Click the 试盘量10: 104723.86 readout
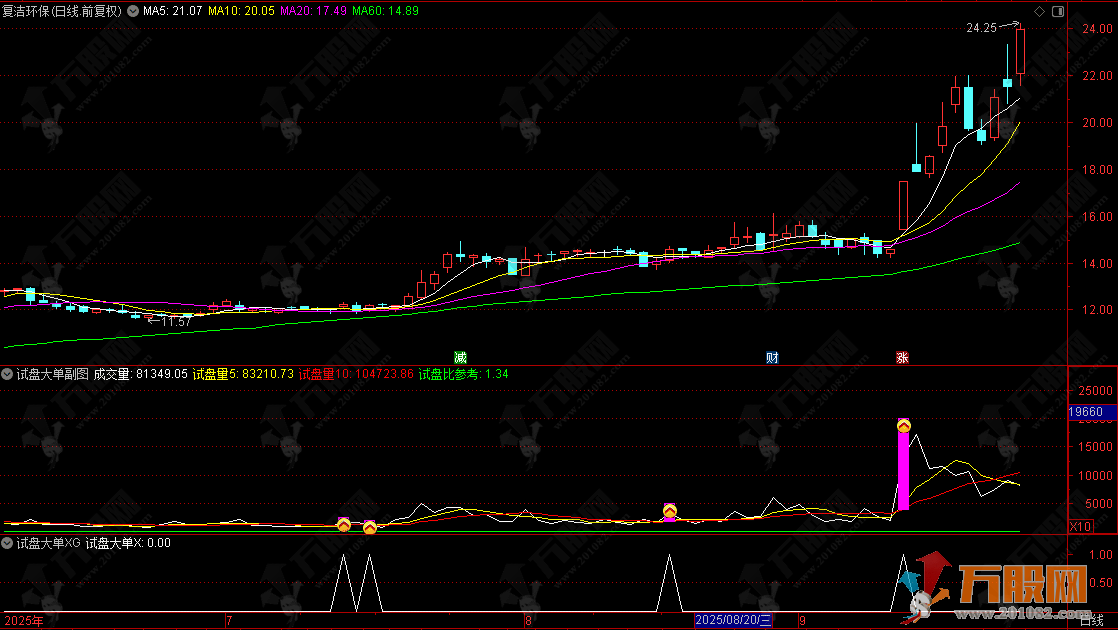The height and width of the screenshot is (630, 1118). [x=356, y=374]
